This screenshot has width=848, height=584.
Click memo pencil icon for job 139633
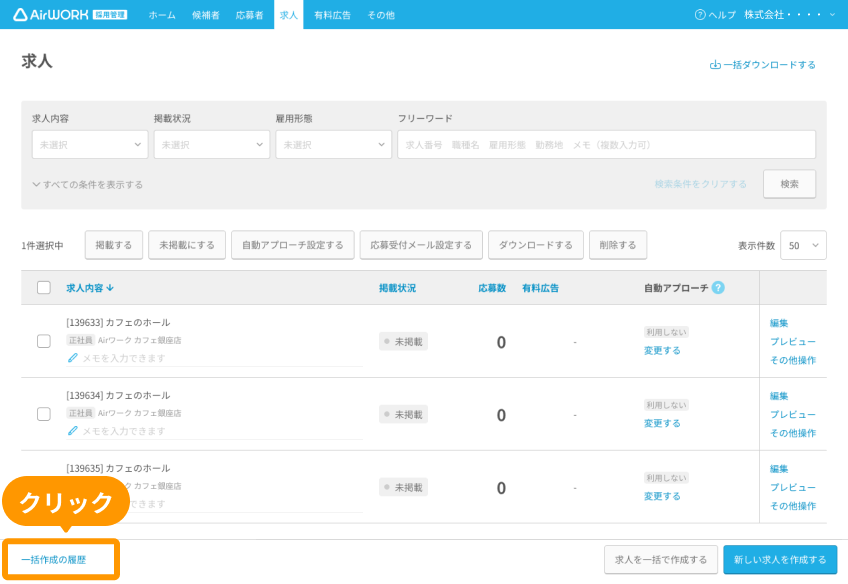72,358
